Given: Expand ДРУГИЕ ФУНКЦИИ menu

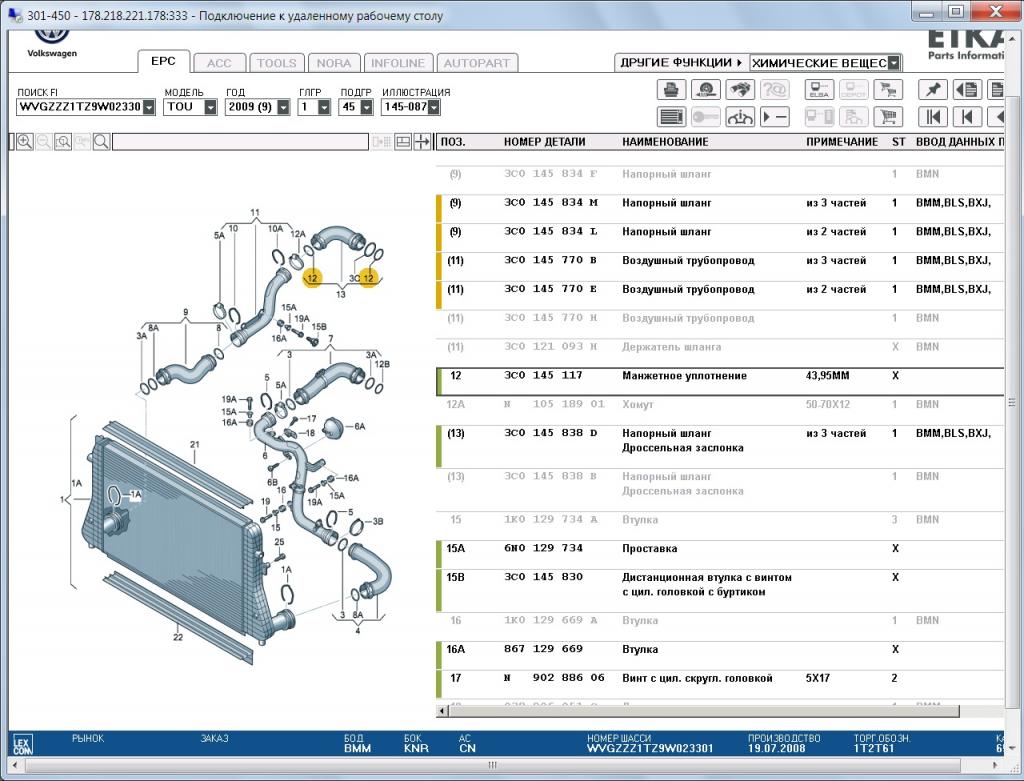Looking at the screenshot, I should click(682, 63).
